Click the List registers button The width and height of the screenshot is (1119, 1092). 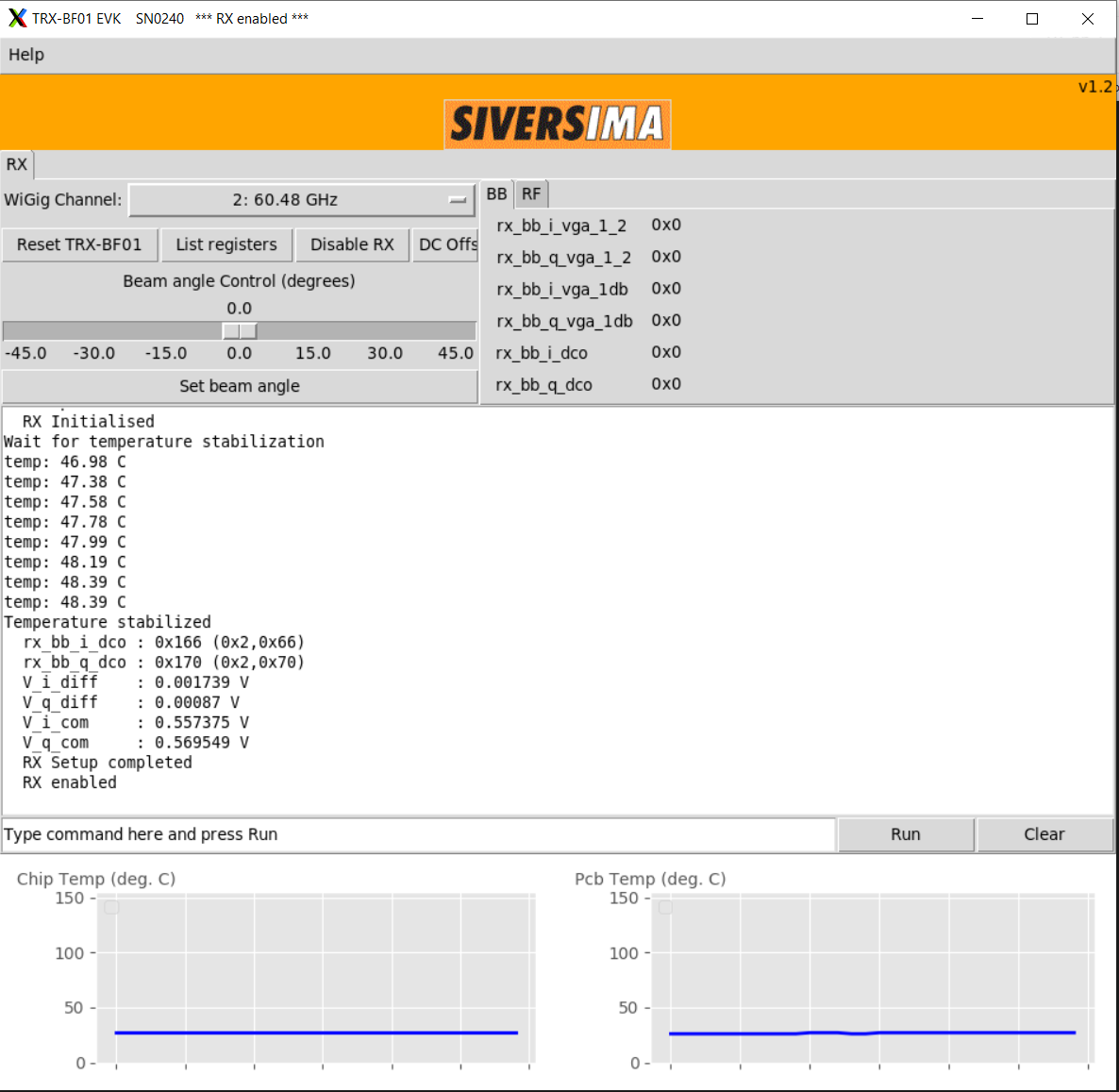[x=226, y=244]
